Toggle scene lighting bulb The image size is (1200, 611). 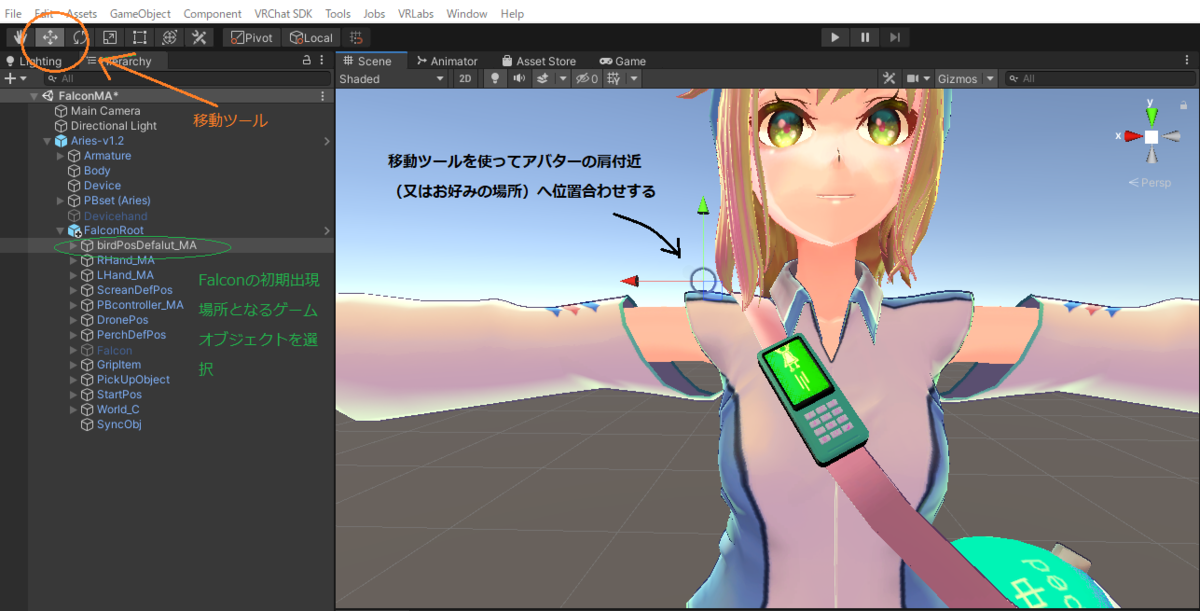click(x=494, y=78)
